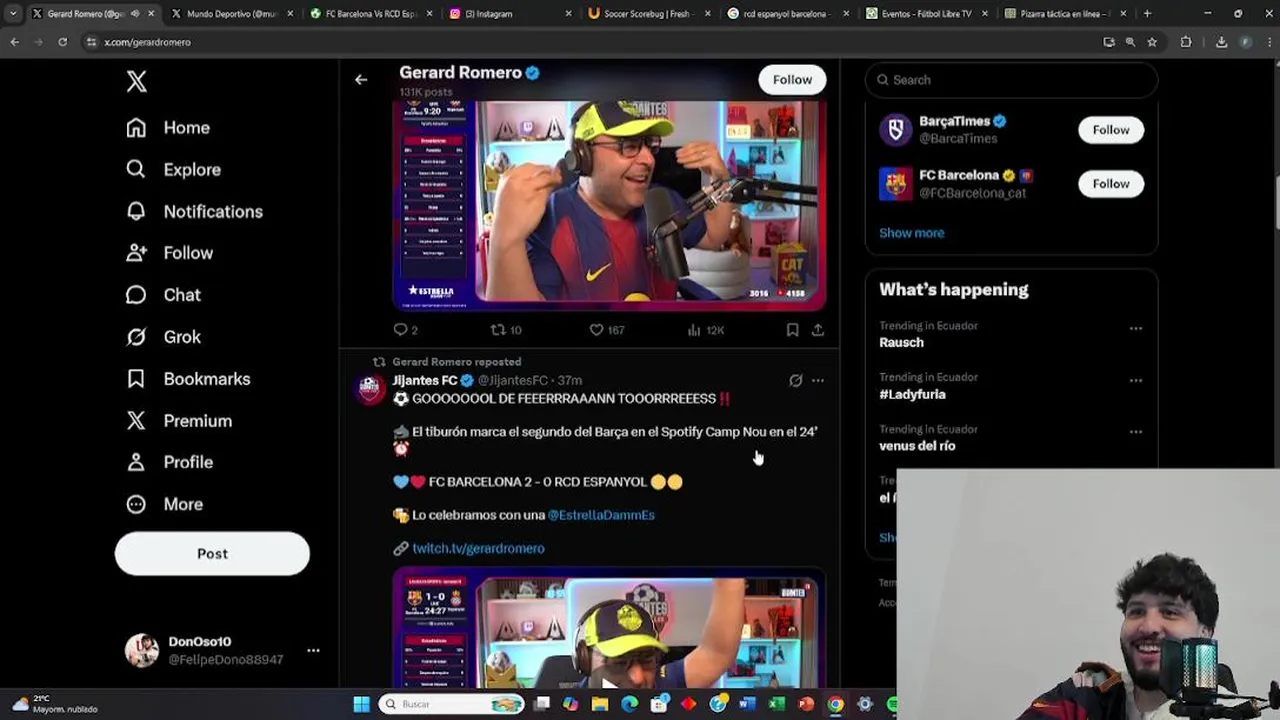
Task: Go to Home in X sidebar
Action: click(x=168, y=128)
